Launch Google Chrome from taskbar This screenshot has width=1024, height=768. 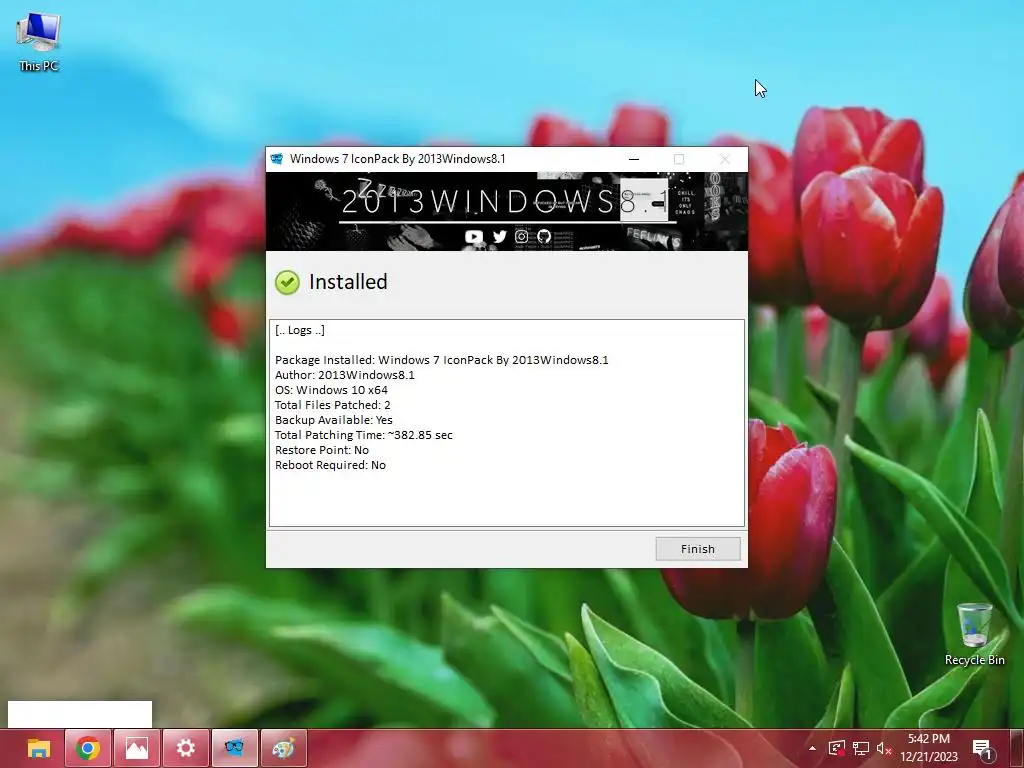[x=88, y=748]
